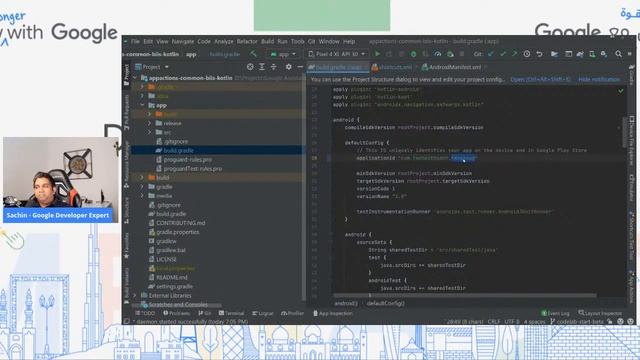
Task: Click the 4 spaces indent widget
Action: [x=534, y=322]
